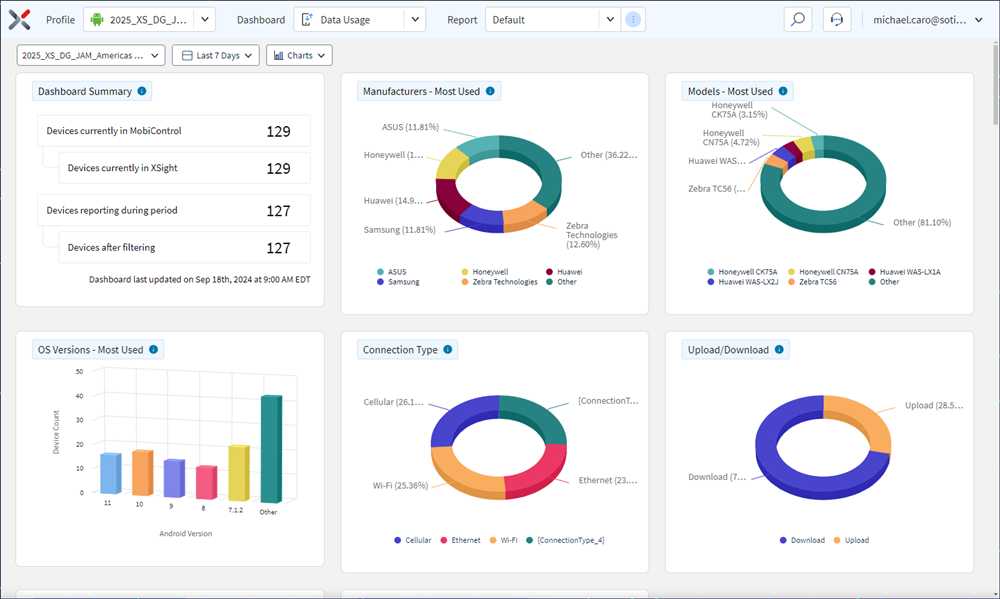The height and width of the screenshot is (599, 1000).
Task: Click the Dashboard Summary info icon
Action: [142, 91]
